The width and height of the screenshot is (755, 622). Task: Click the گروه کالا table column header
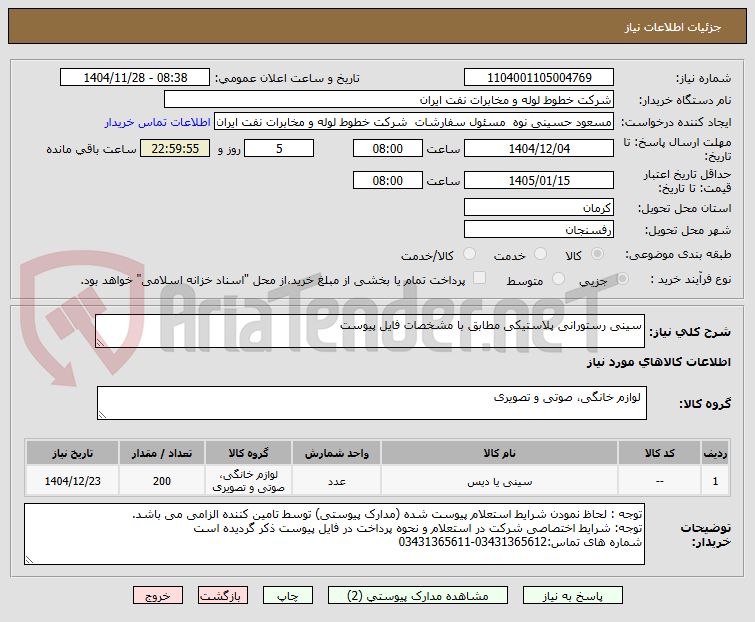tap(248, 453)
